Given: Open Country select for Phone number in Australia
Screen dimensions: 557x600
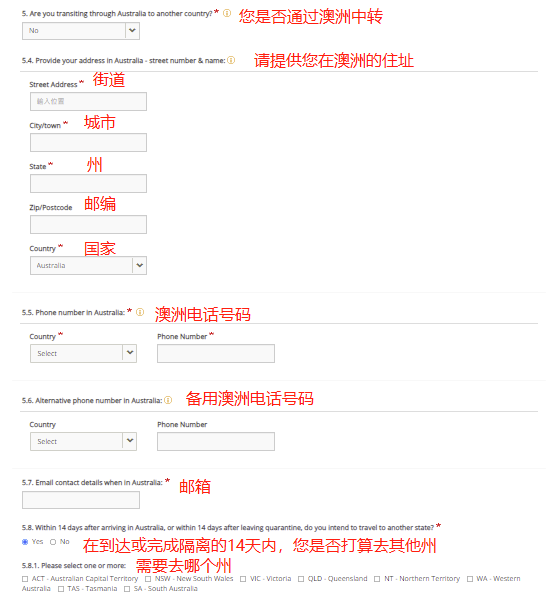Looking at the screenshot, I should 83,353.
